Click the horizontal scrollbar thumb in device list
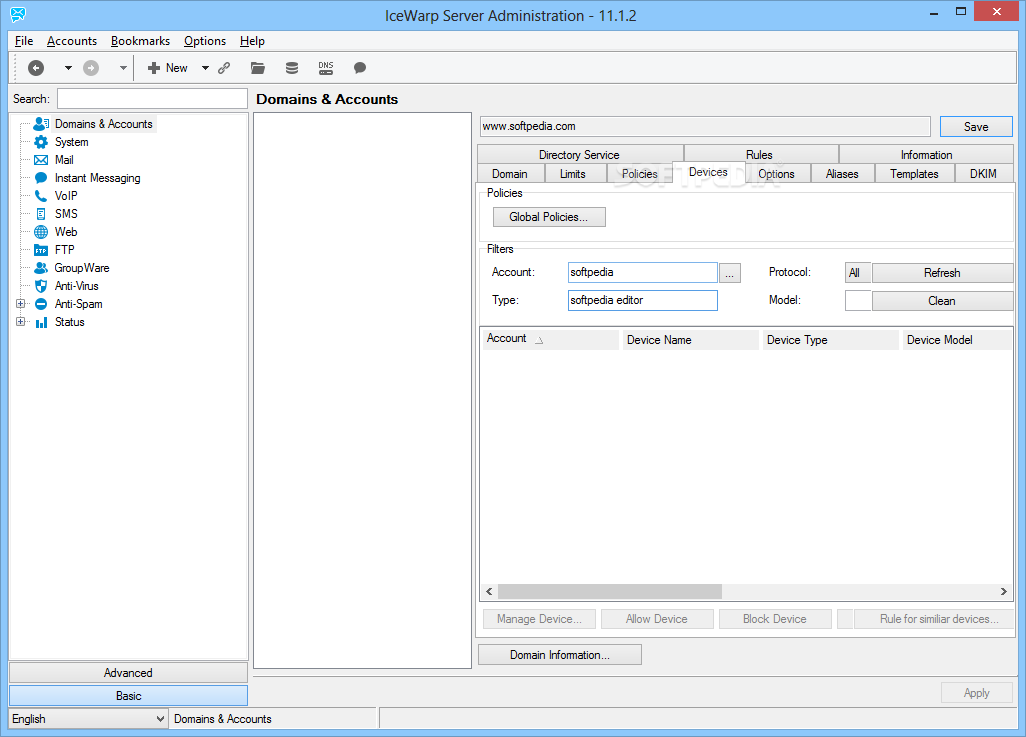 pos(610,591)
